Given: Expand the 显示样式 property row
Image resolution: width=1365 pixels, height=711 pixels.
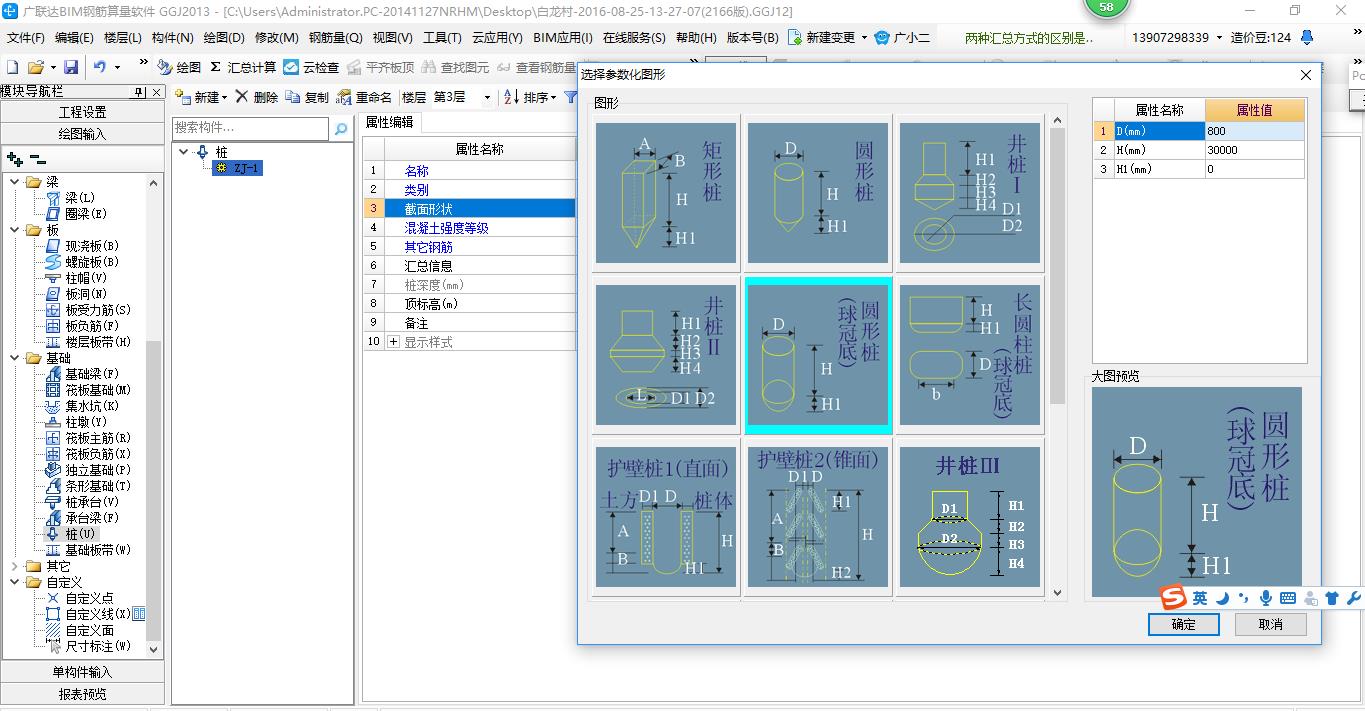Looking at the screenshot, I should coord(393,342).
